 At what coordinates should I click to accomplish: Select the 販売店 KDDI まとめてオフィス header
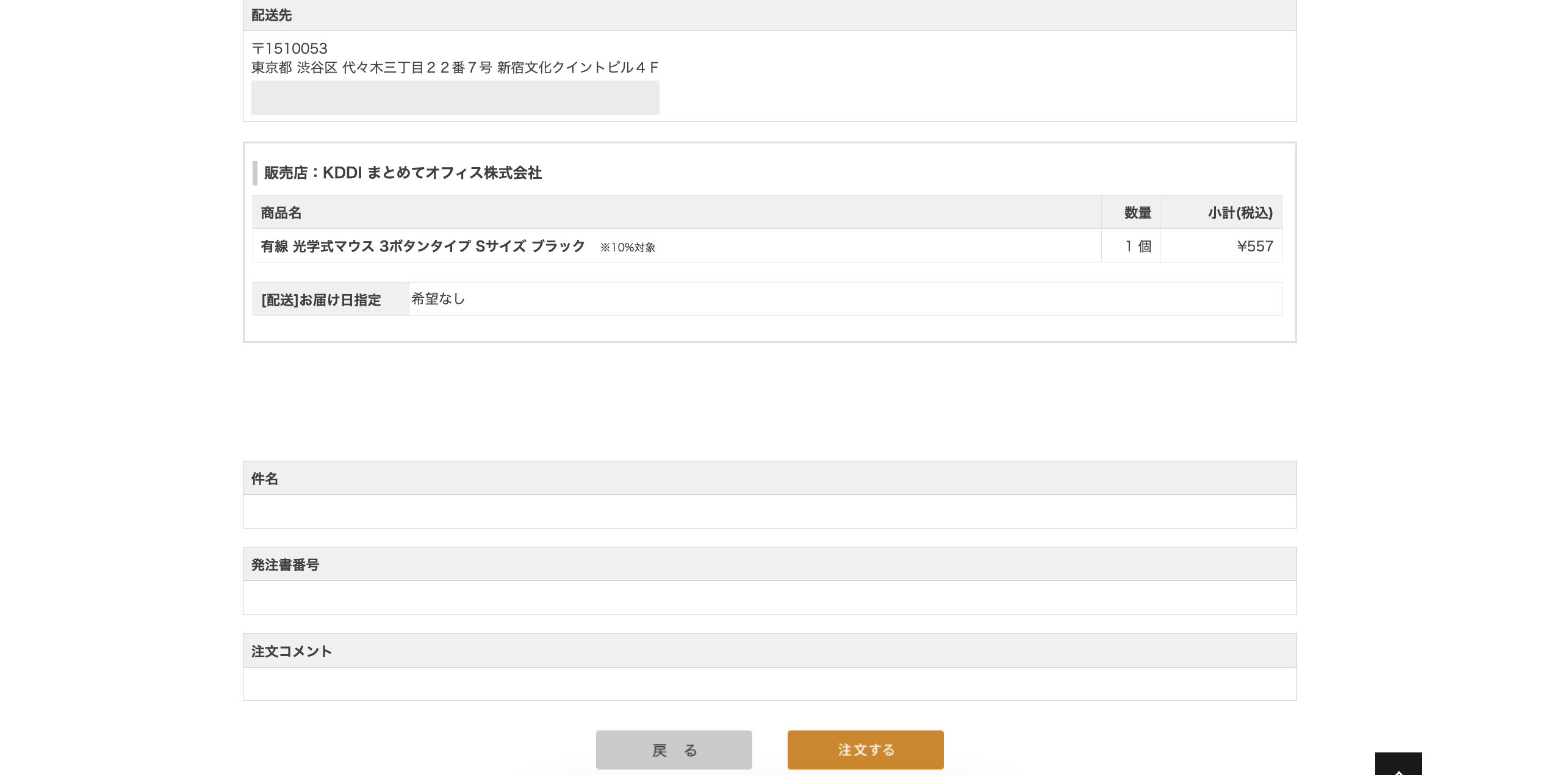401,173
